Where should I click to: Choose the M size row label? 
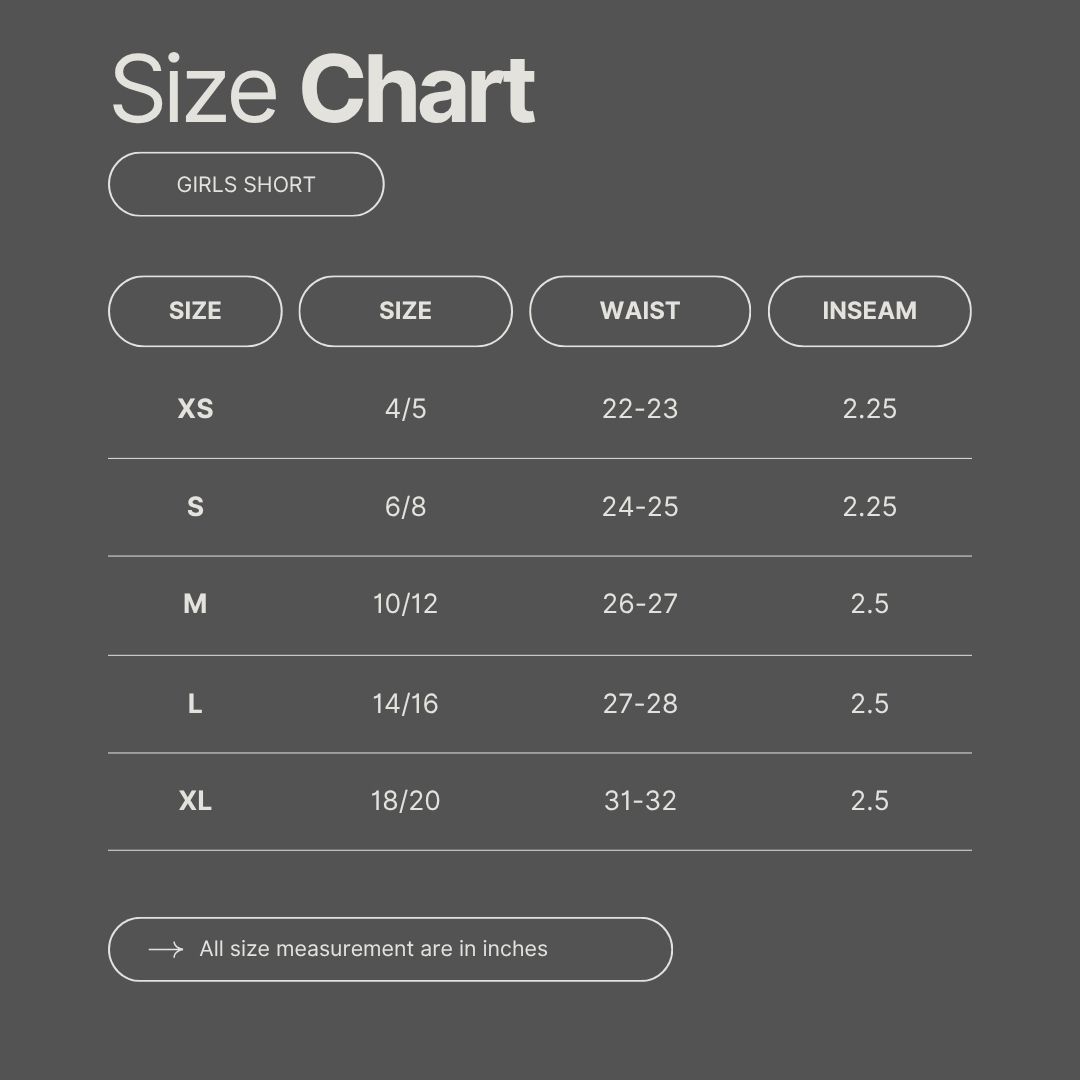pyautogui.click(x=195, y=604)
